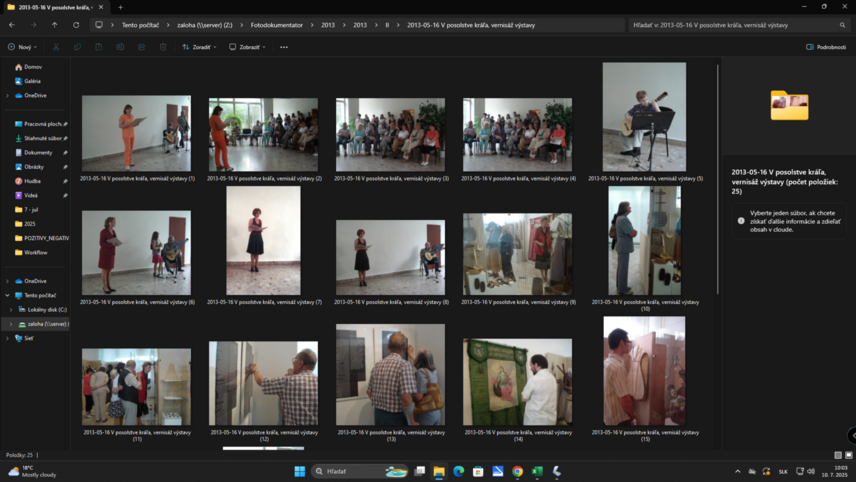The width and height of the screenshot is (856, 482).
Task: Launch Microsoft Edge from taskbar
Action: tap(459, 471)
